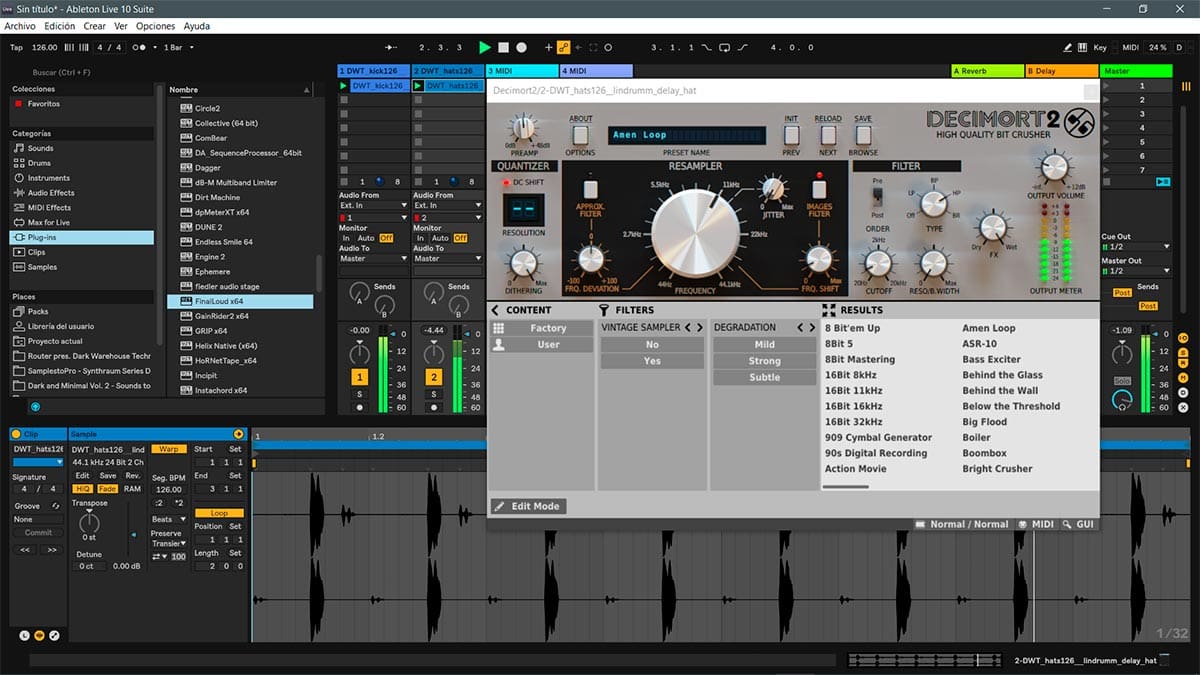Adjust the OUTPUT VOLUME knob

1053,166
